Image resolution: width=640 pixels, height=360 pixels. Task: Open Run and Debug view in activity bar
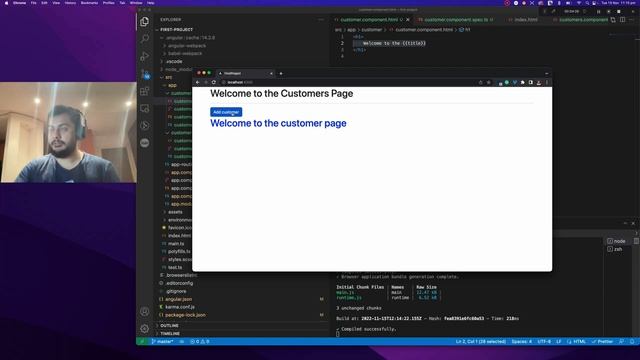pyautogui.click(x=144, y=56)
